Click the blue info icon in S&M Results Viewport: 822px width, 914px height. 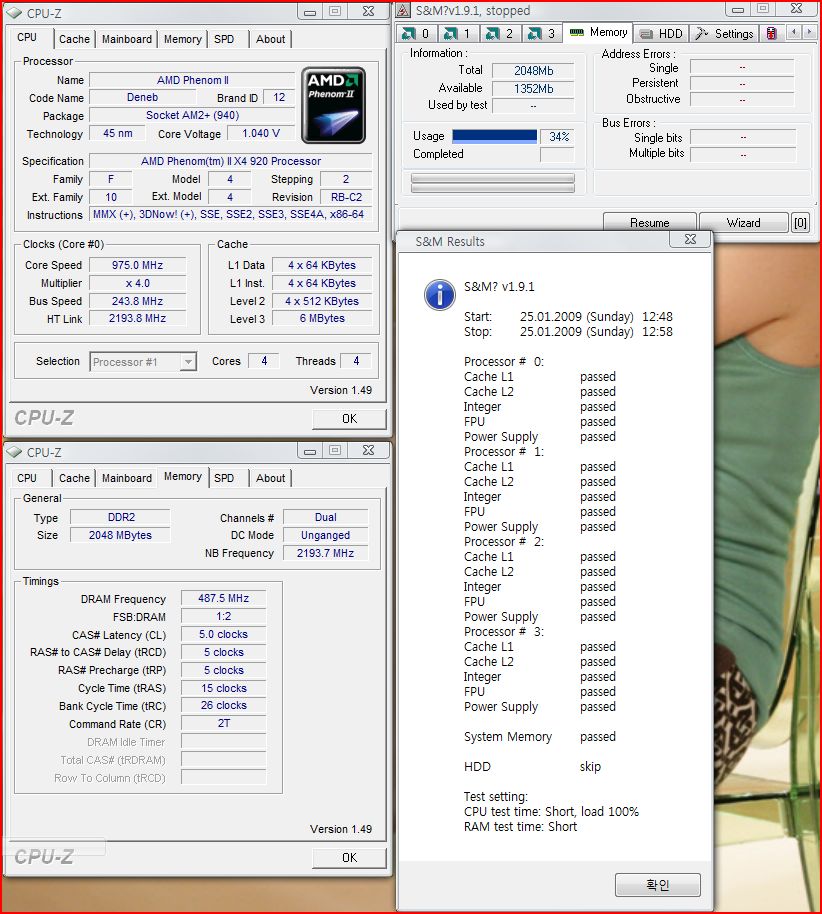(440, 295)
